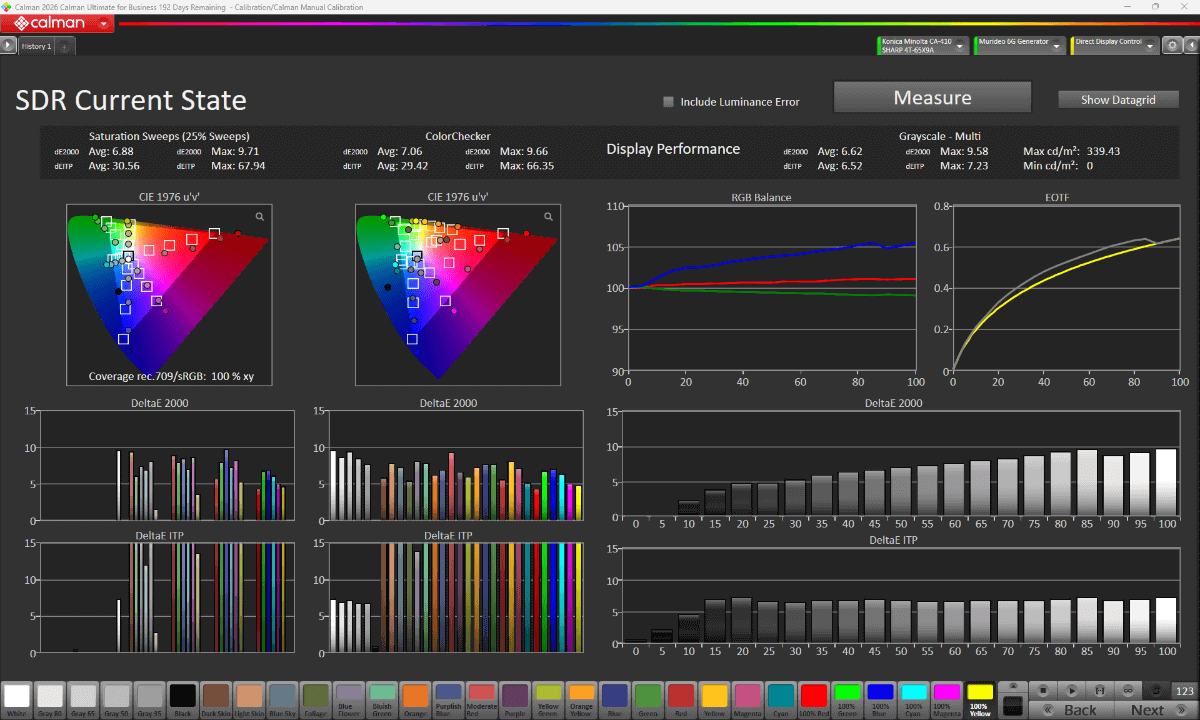Open settings with the gear icon
Image resolution: width=1200 pixels, height=720 pixels.
pos(1171,45)
